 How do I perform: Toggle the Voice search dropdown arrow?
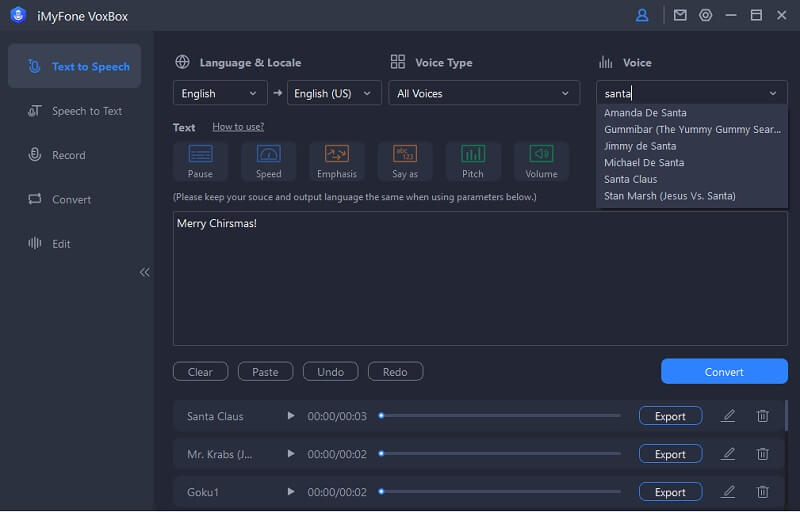click(773, 93)
